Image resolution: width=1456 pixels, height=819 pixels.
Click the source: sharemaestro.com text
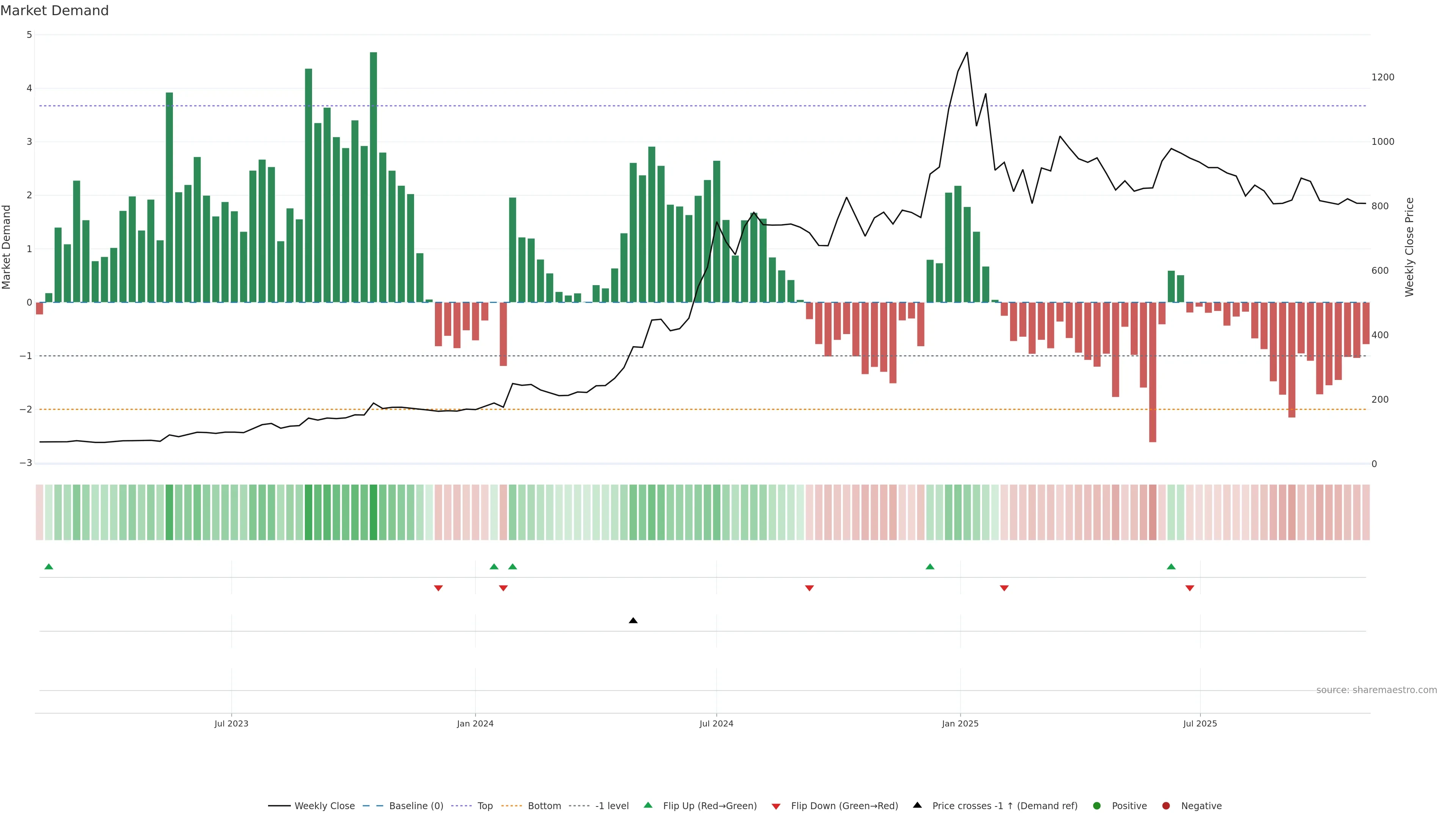1376,690
